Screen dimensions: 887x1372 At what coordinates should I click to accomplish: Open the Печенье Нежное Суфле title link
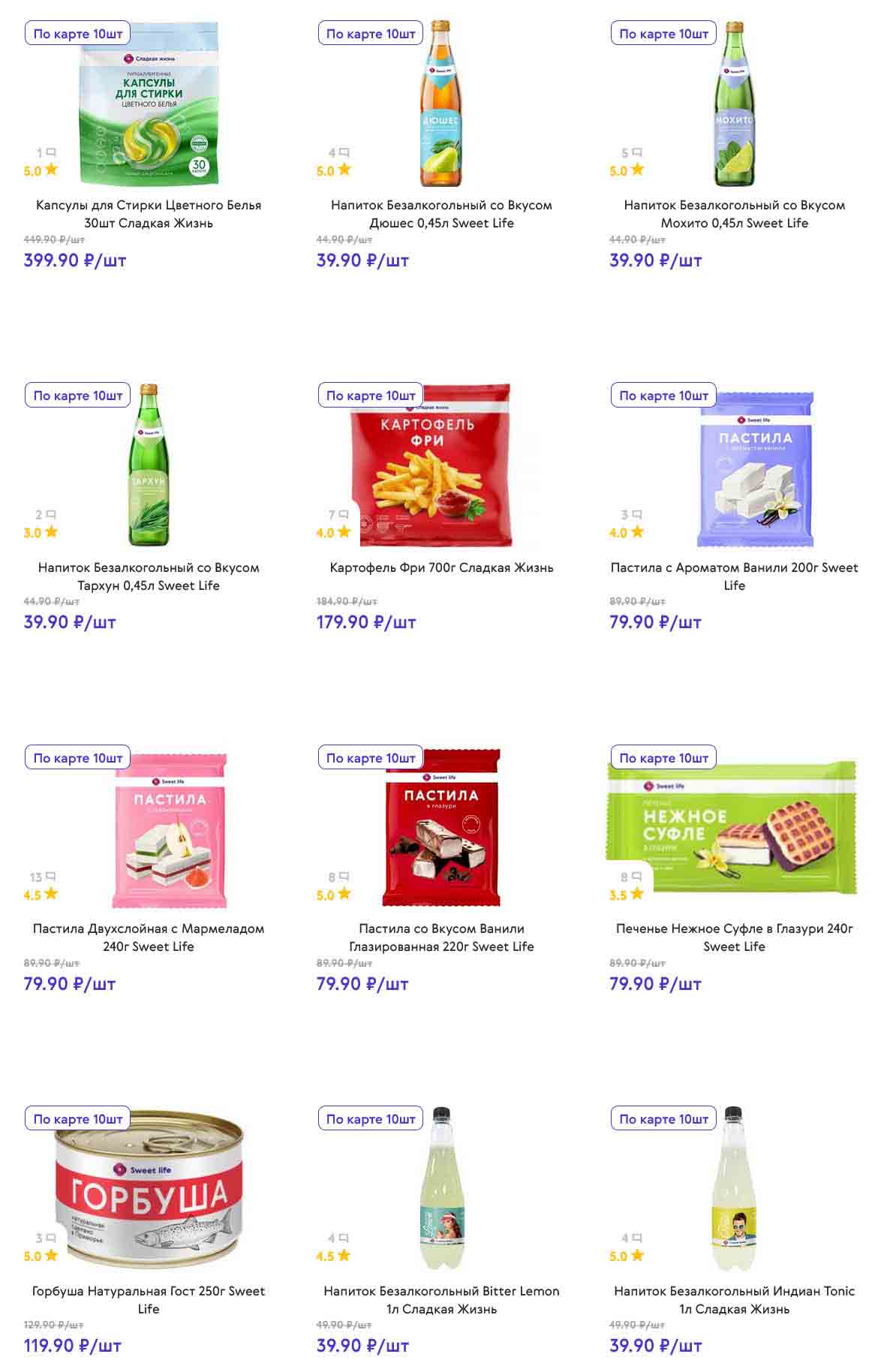(x=734, y=937)
